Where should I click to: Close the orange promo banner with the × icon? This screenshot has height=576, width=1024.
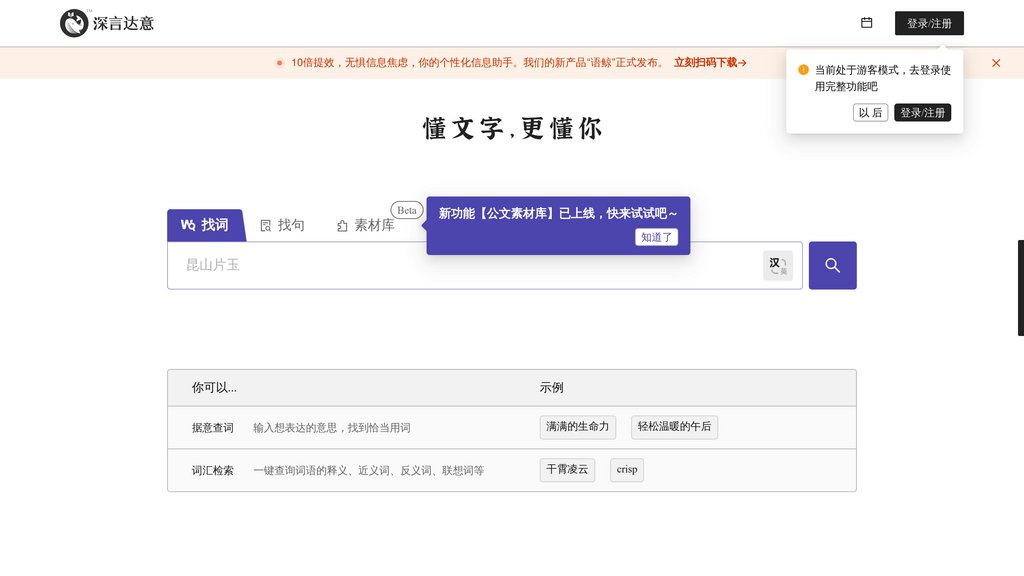click(996, 62)
